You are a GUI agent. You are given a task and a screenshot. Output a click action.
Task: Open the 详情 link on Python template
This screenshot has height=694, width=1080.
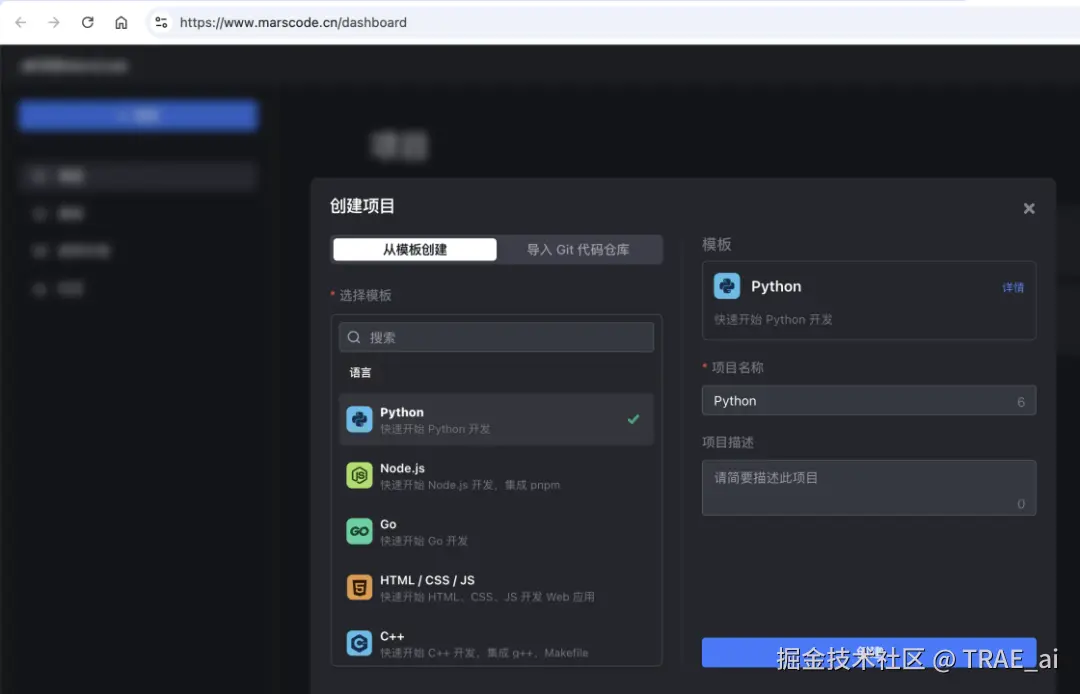pos(1012,287)
